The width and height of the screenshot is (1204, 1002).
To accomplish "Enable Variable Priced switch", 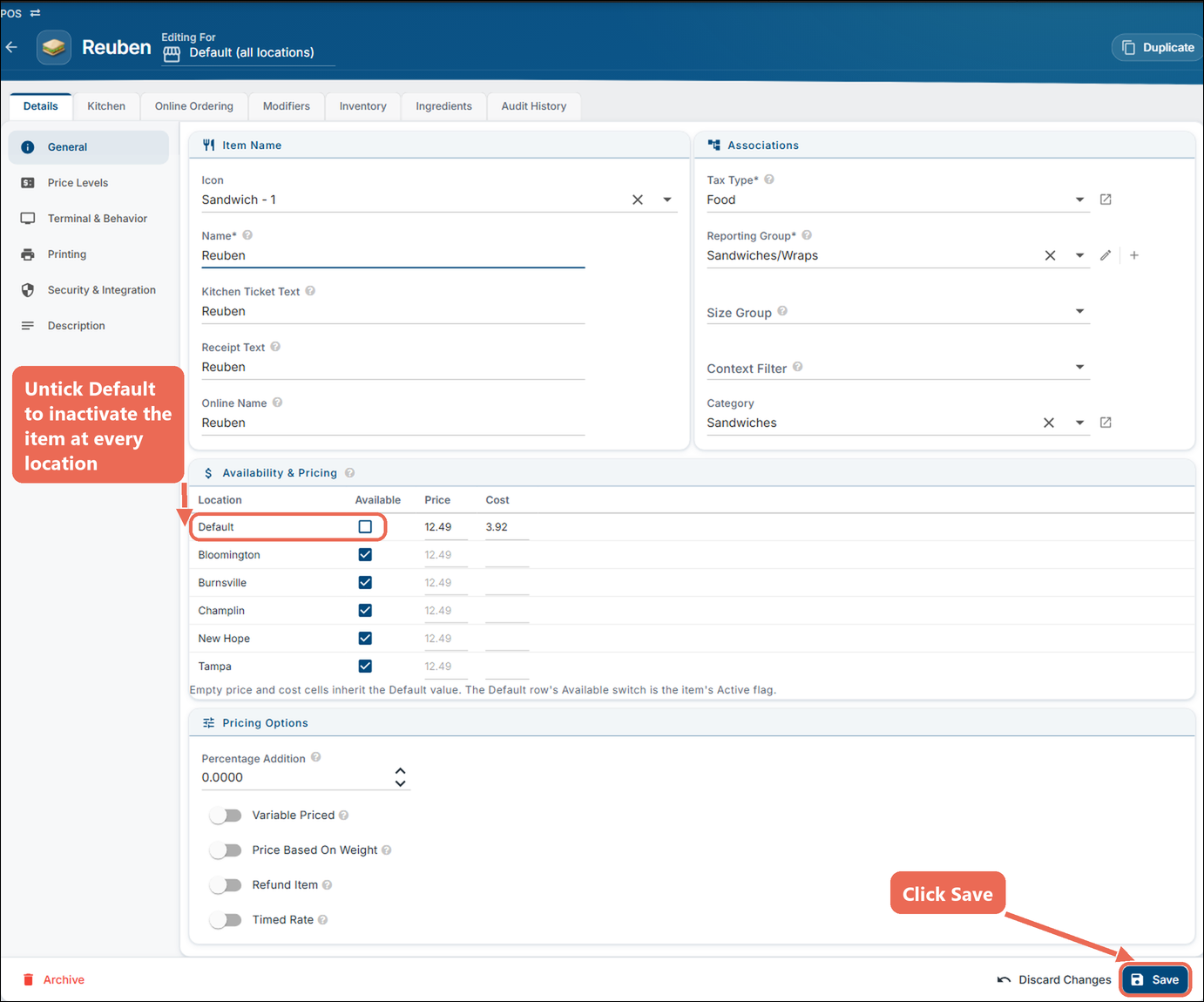I will click(x=226, y=816).
